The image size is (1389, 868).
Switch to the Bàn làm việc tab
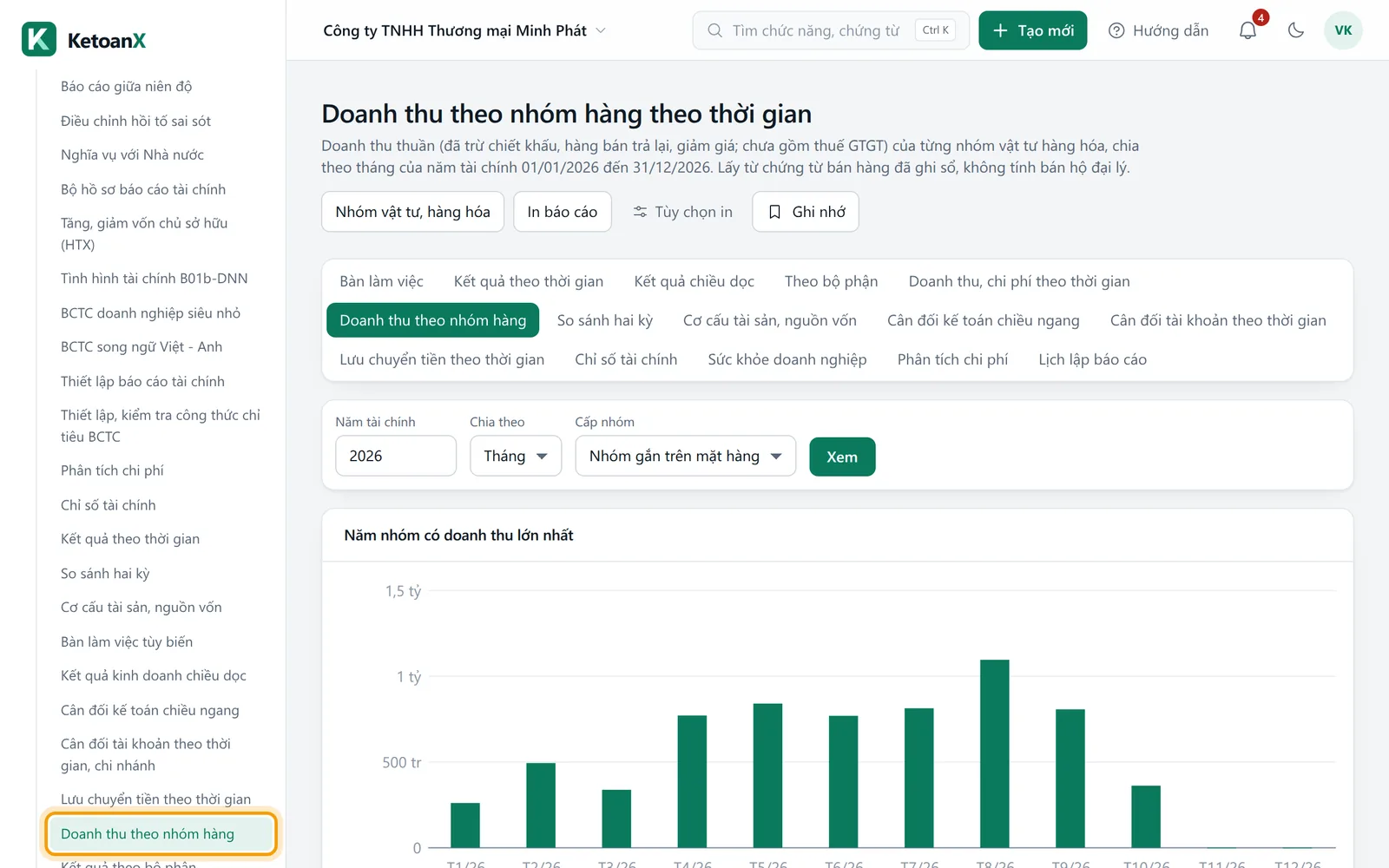tap(382, 281)
